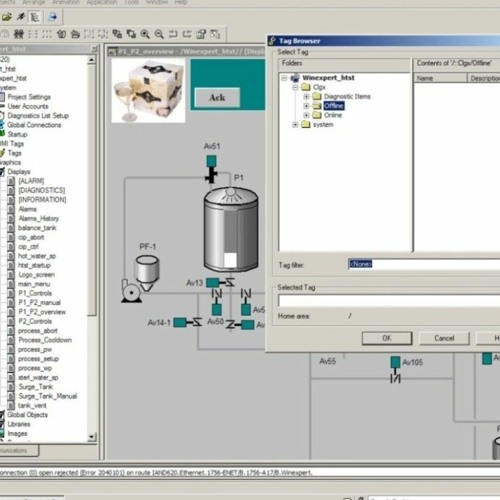Image resolution: width=500 pixels, height=500 pixels.
Task: Expand the Offline folder node
Action: pyautogui.click(x=306, y=106)
